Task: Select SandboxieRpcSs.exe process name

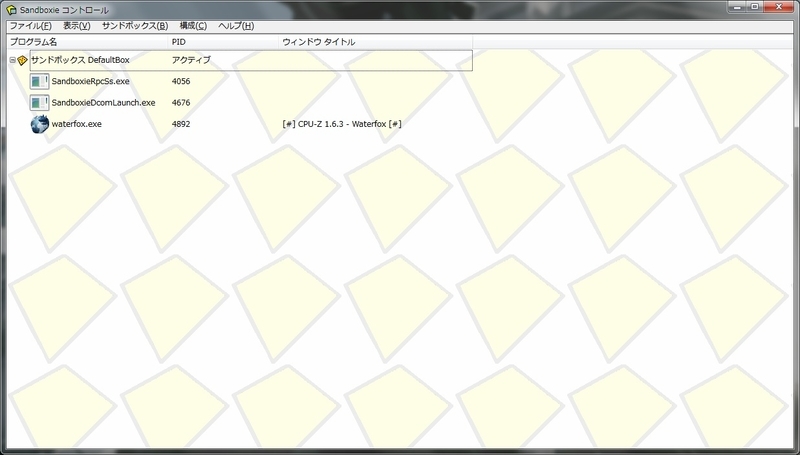Action: click(90, 81)
